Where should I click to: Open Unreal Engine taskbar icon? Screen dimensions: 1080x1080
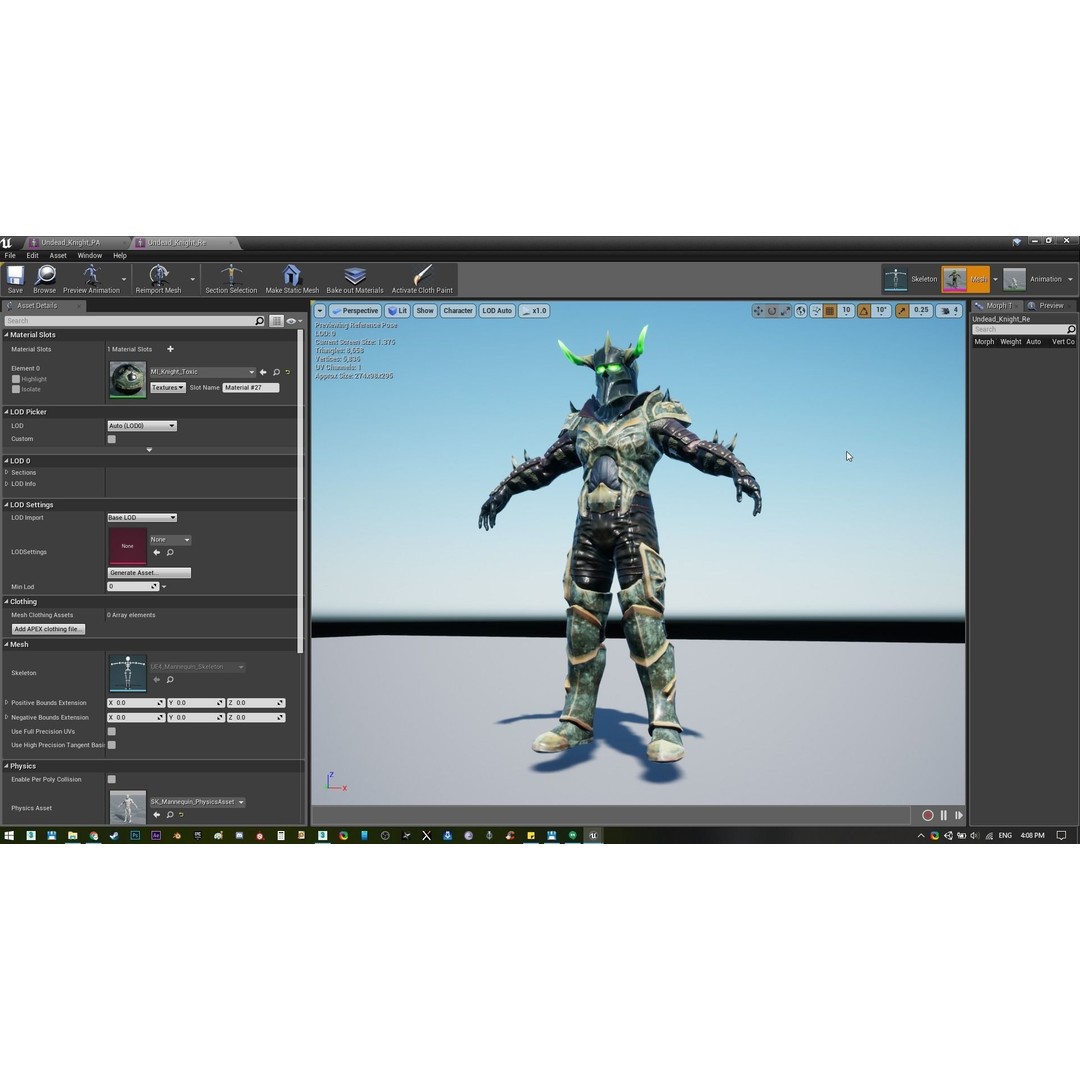point(593,835)
